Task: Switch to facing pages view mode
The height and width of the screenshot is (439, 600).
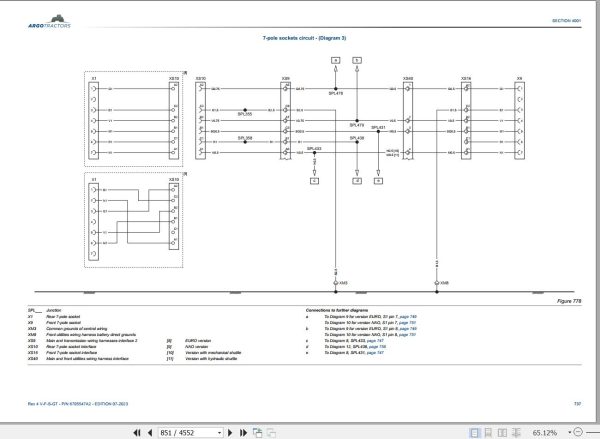Action: tap(502, 432)
